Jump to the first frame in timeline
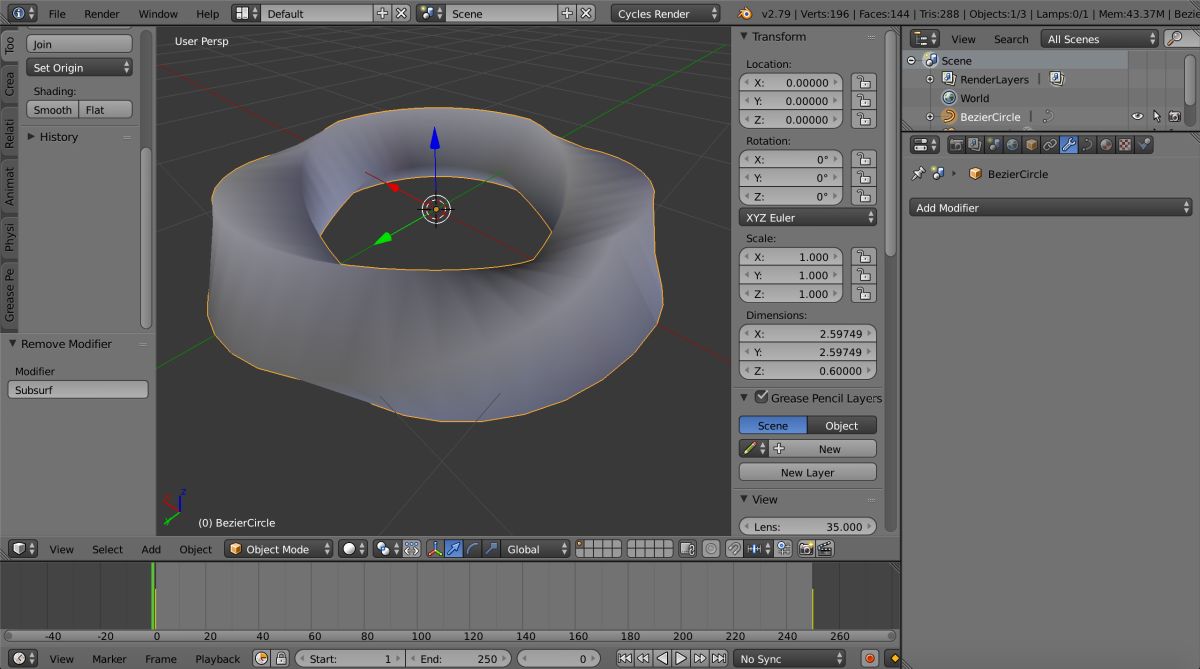This screenshot has width=1200, height=669. pyautogui.click(x=625, y=658)
